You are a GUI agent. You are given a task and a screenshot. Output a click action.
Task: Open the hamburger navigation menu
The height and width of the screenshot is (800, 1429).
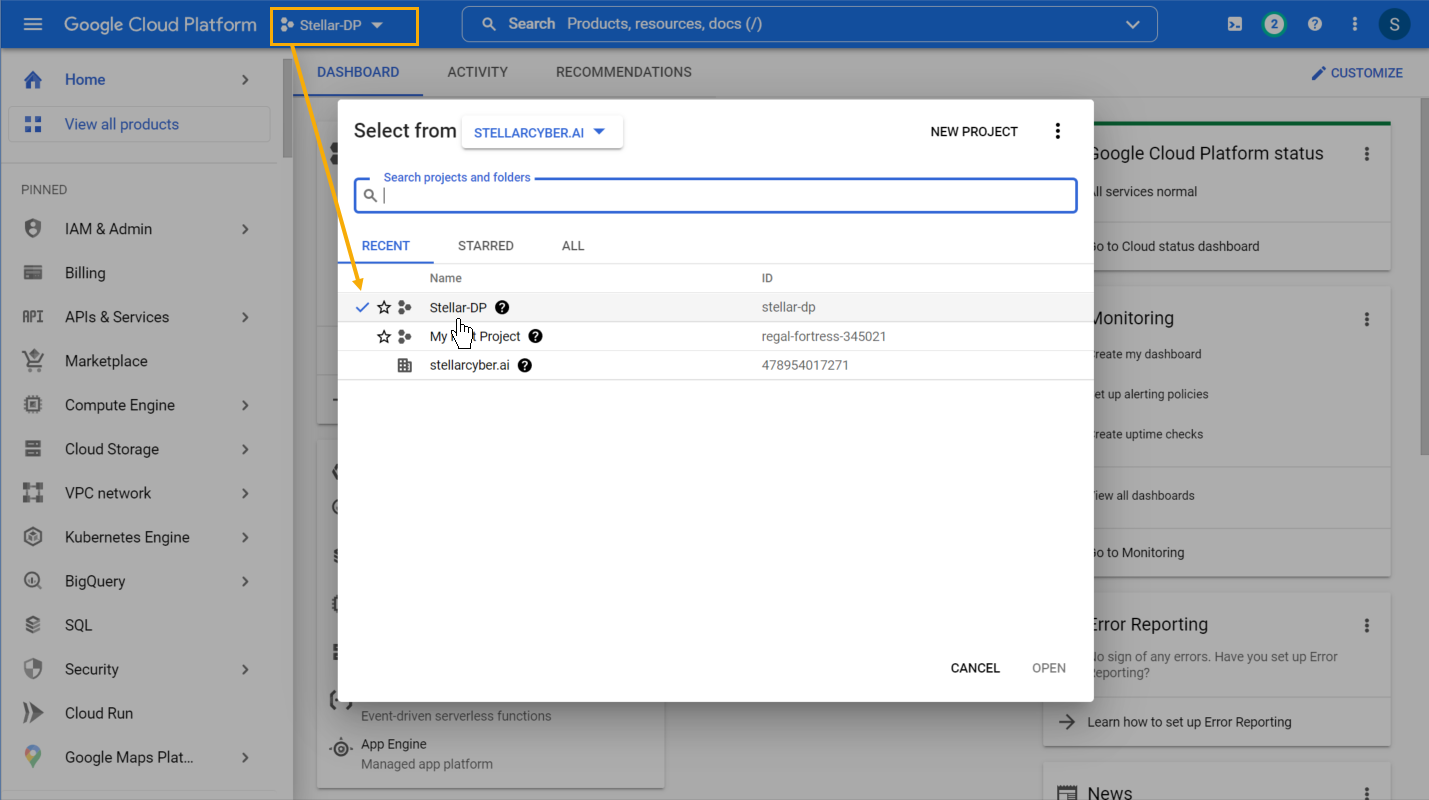click(33, 24)
